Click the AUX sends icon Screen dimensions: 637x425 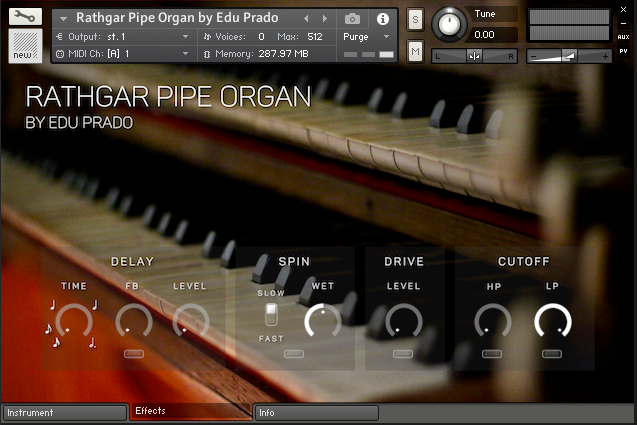[623, 35]
